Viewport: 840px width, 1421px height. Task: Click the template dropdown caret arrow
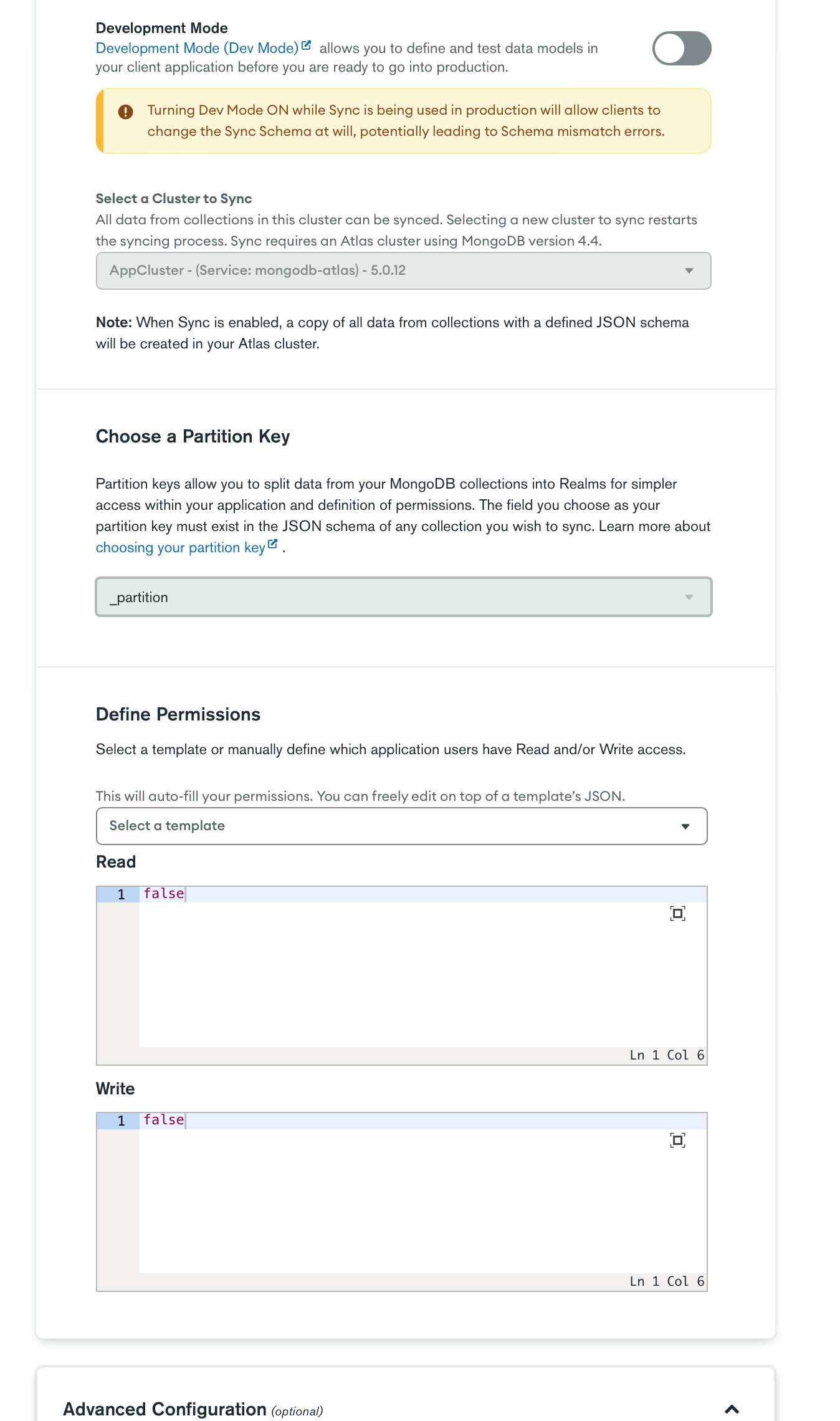coord(685,826)
